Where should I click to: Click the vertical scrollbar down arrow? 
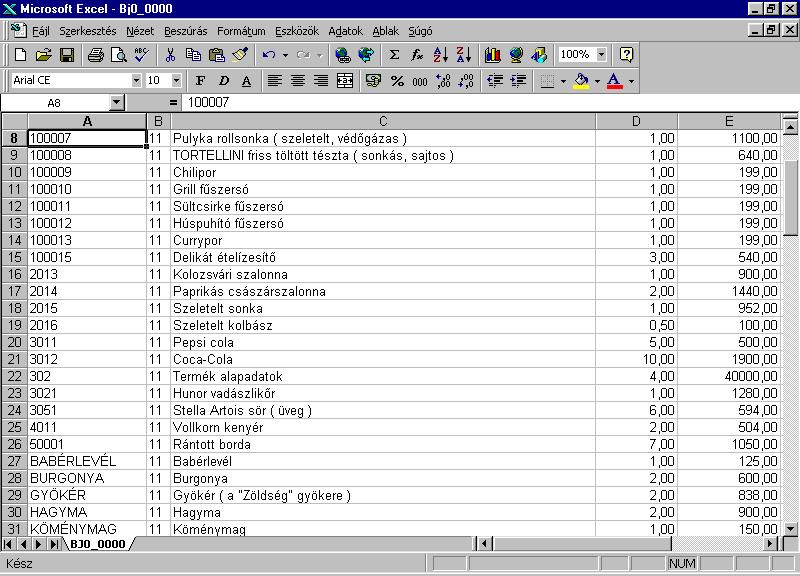(790, 529)
